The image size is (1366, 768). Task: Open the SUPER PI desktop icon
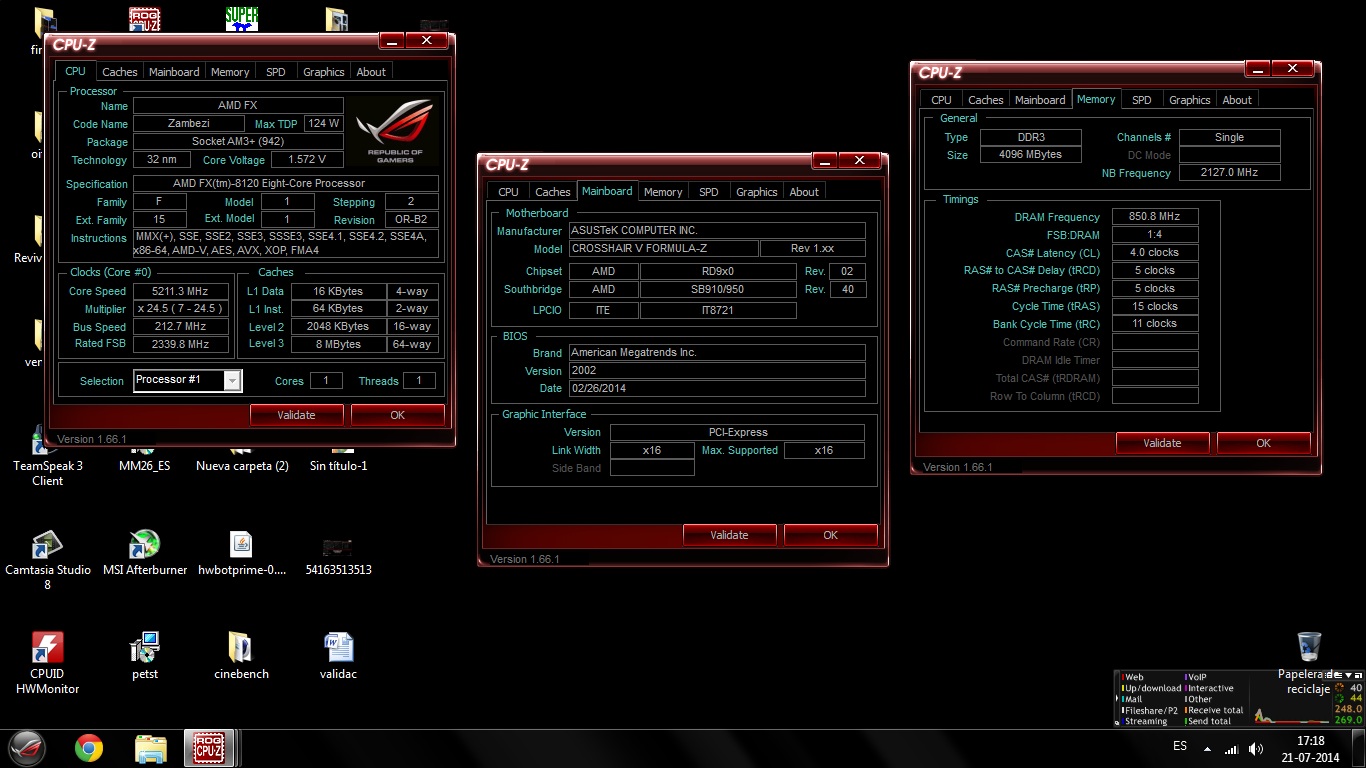click(x=241, y=18)
